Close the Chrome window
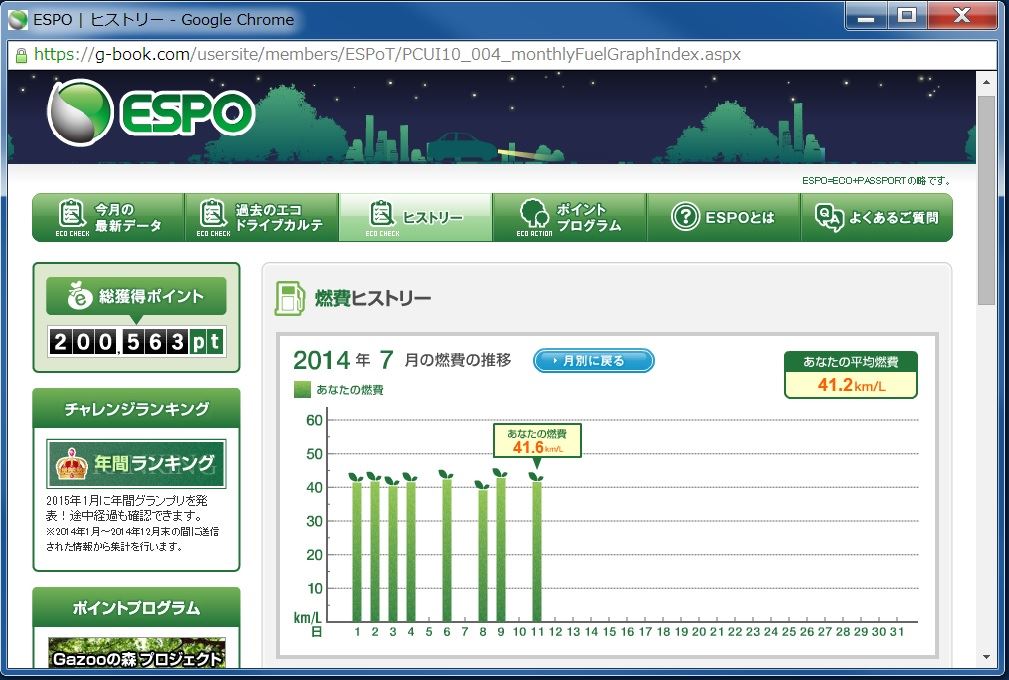1009x680 pixels. pos(962,16)
